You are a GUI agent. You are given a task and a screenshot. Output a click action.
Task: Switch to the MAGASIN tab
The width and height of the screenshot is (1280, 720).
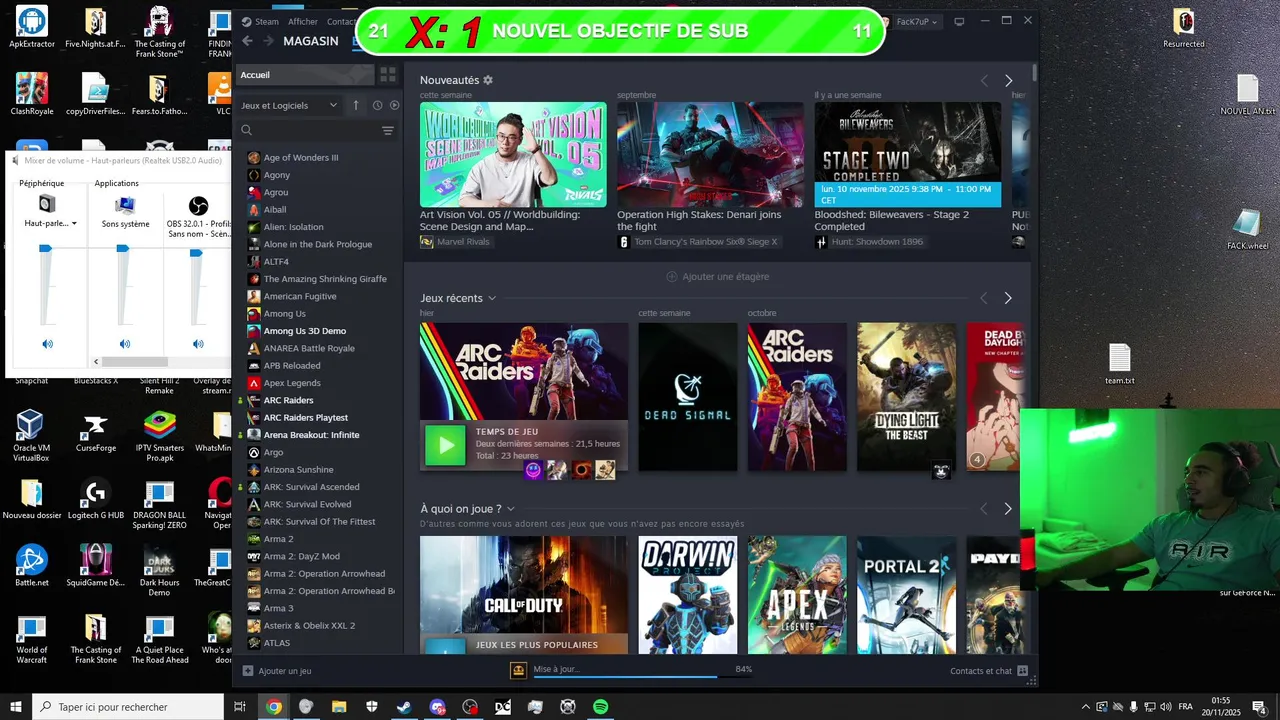coord(311,41)
